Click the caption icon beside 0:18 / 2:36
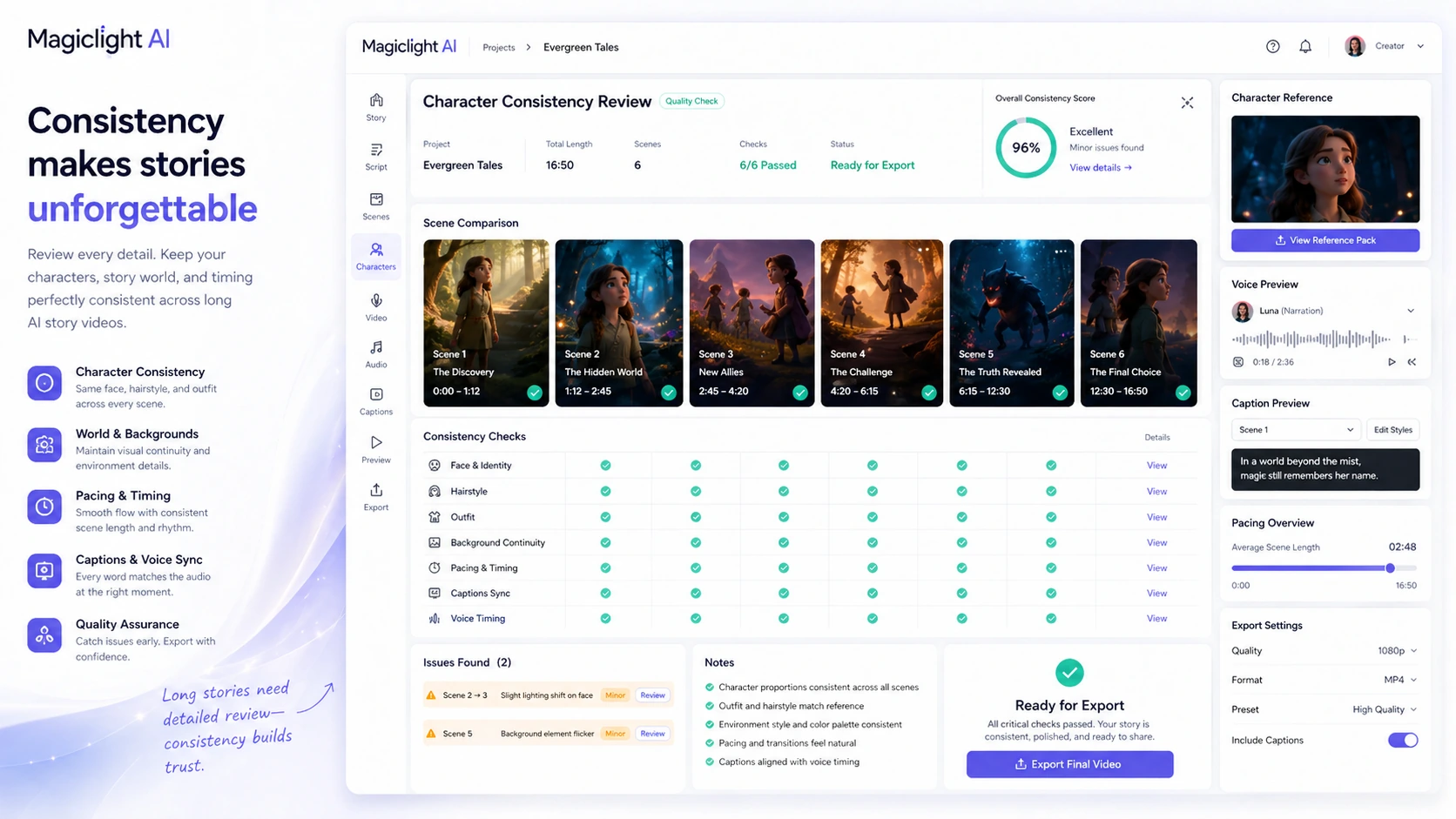Image resolution: width=1456 pixels, height=819 pixels. [1237, 362]
